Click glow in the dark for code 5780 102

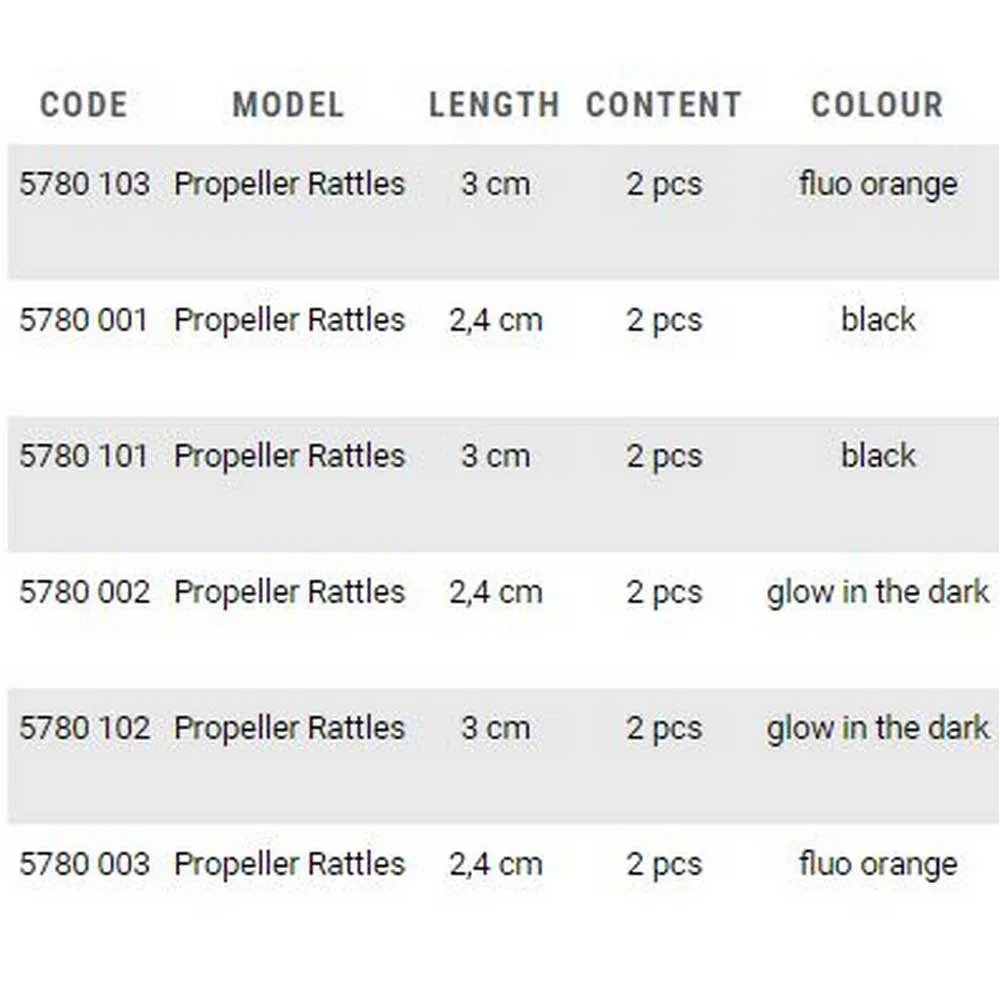point(878,728)
